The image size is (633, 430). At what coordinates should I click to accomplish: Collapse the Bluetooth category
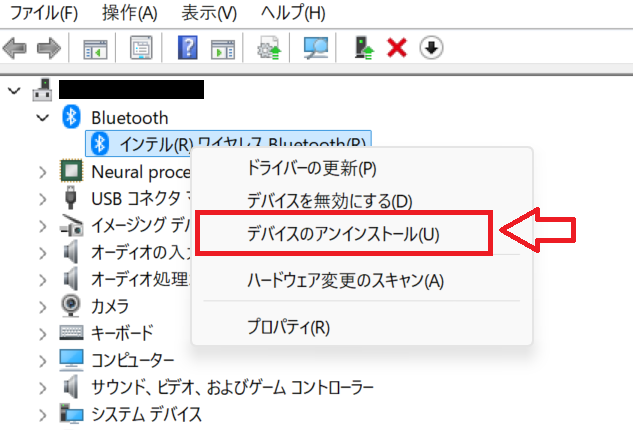point(42,117)
